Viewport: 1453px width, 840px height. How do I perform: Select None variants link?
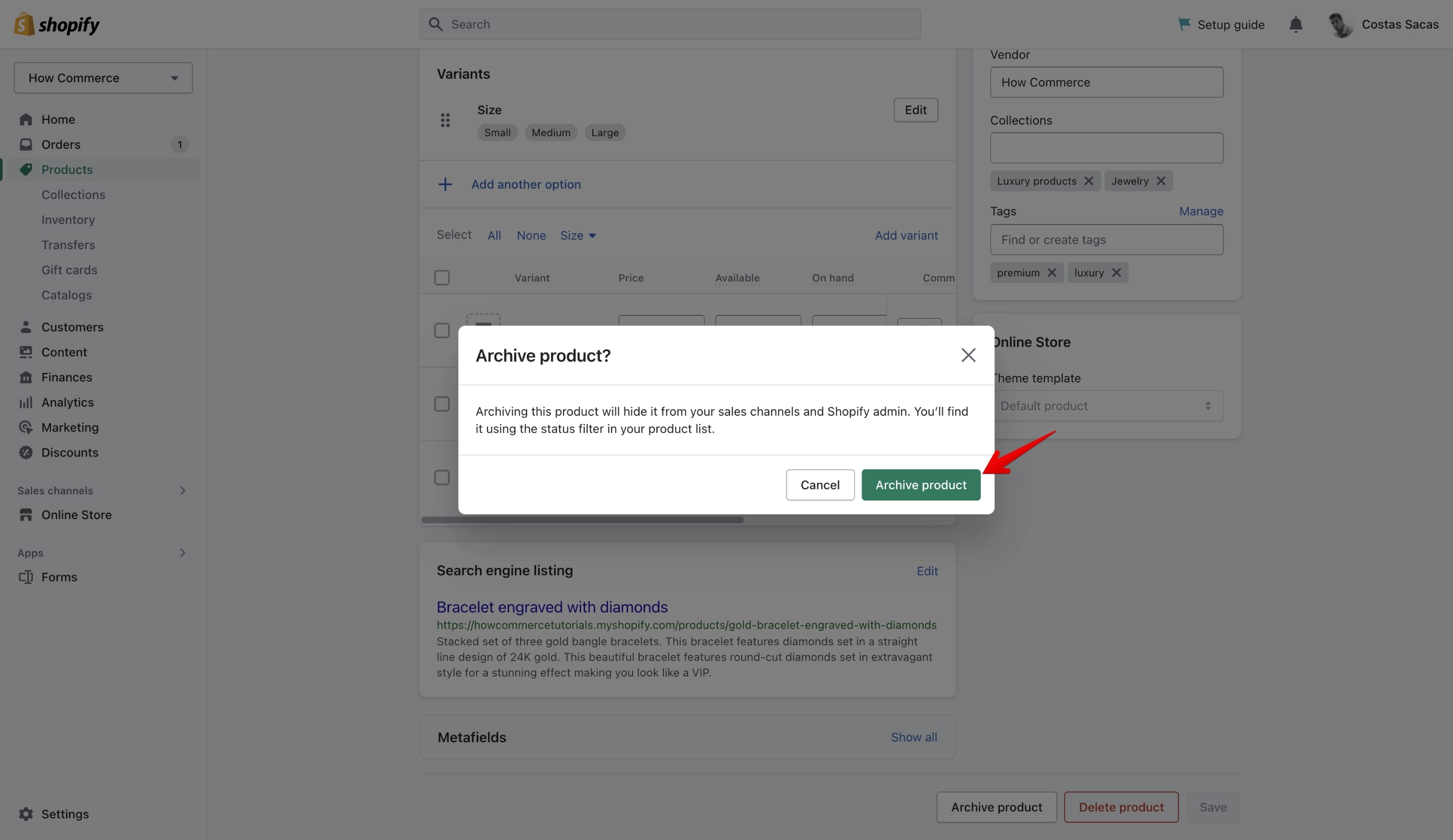531,235
